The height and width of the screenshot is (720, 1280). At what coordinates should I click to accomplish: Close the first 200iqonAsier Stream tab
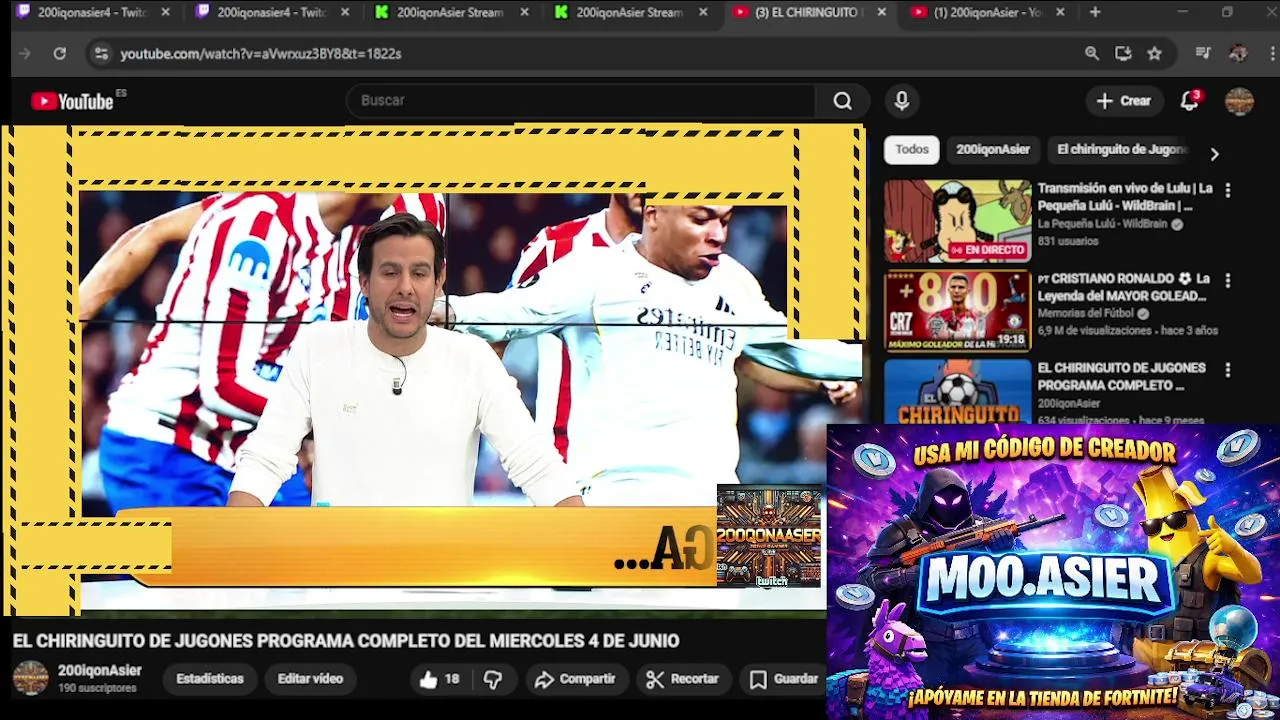click(x=524, y=13)
